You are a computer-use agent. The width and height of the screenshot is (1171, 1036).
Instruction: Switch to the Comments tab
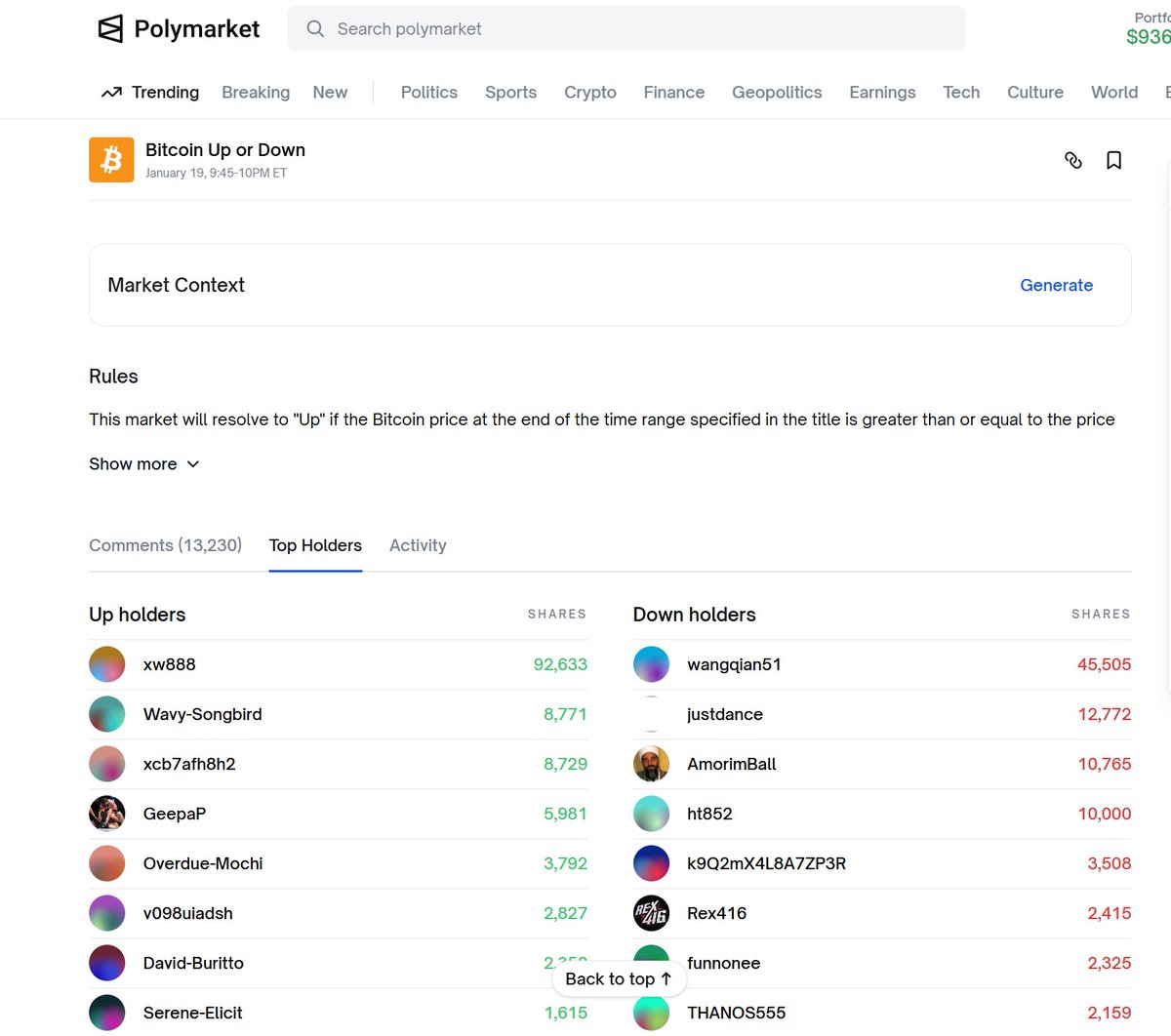point(165,545)
